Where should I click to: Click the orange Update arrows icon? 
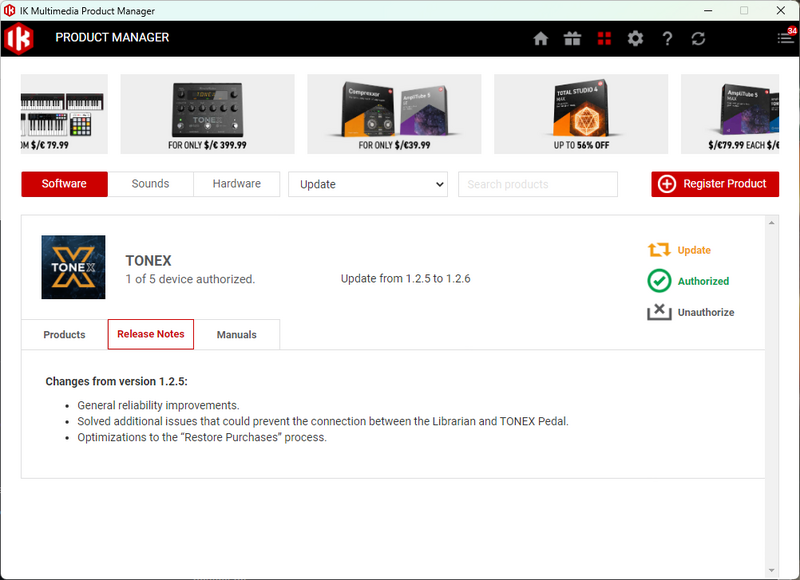pyautogui.click(x=659, y=250)
